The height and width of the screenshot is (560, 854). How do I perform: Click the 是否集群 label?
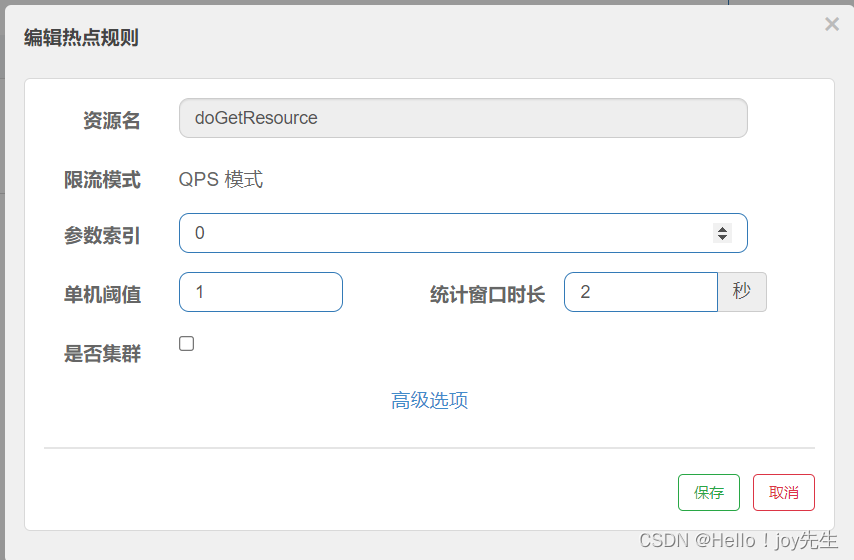102,354
